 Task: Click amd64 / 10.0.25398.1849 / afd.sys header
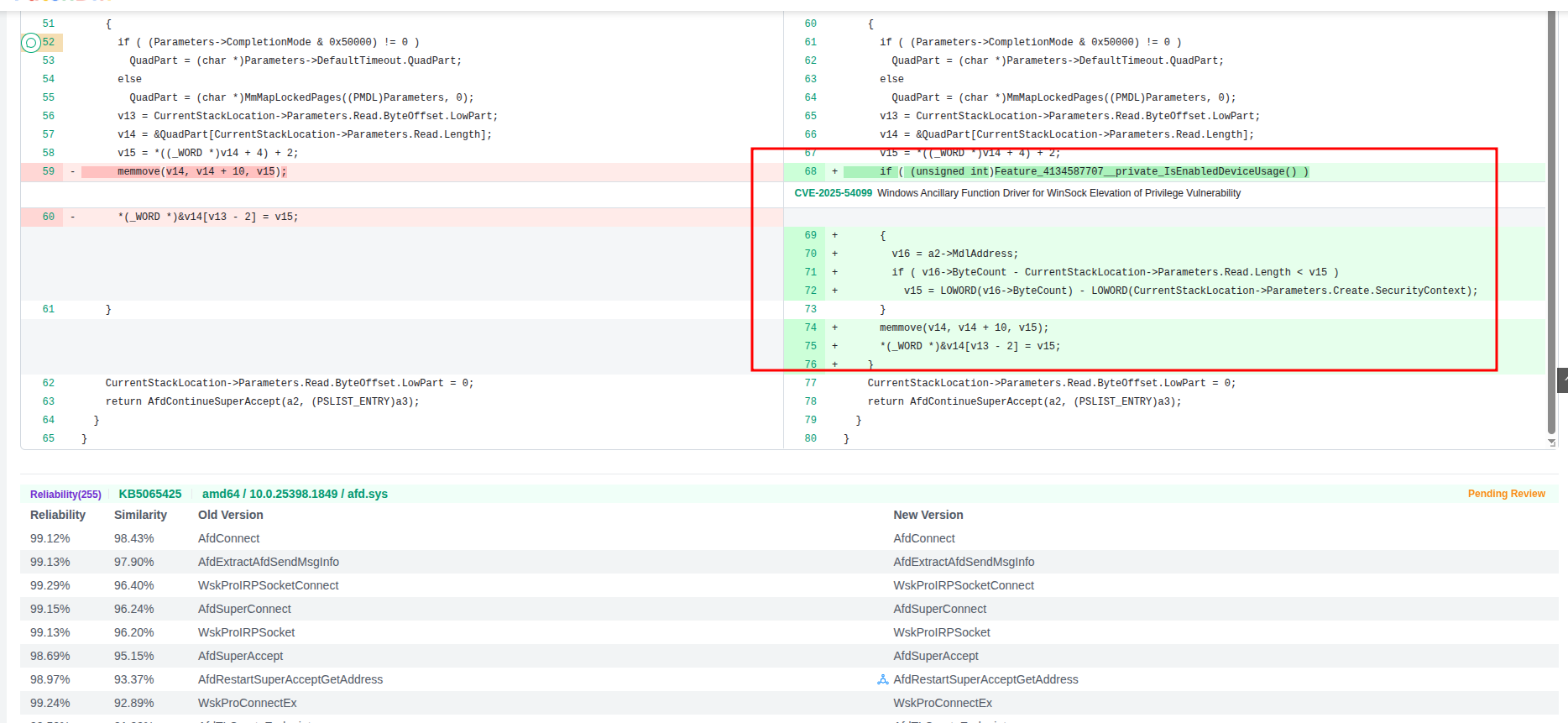pyautogui.click(x=295, y=494)
